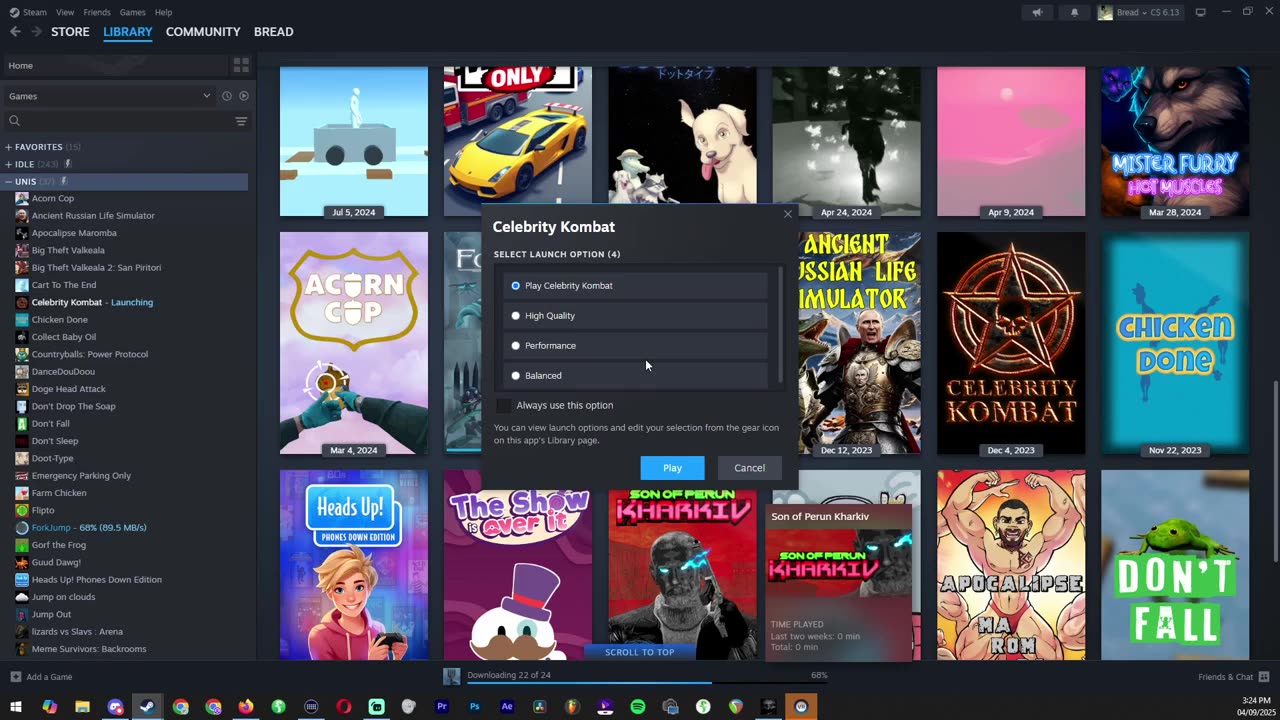The height and width of the screenshot is (720, 1280).
Task: Click the Acorn Cop icon in the sidebar
Action: coord(22,198)
